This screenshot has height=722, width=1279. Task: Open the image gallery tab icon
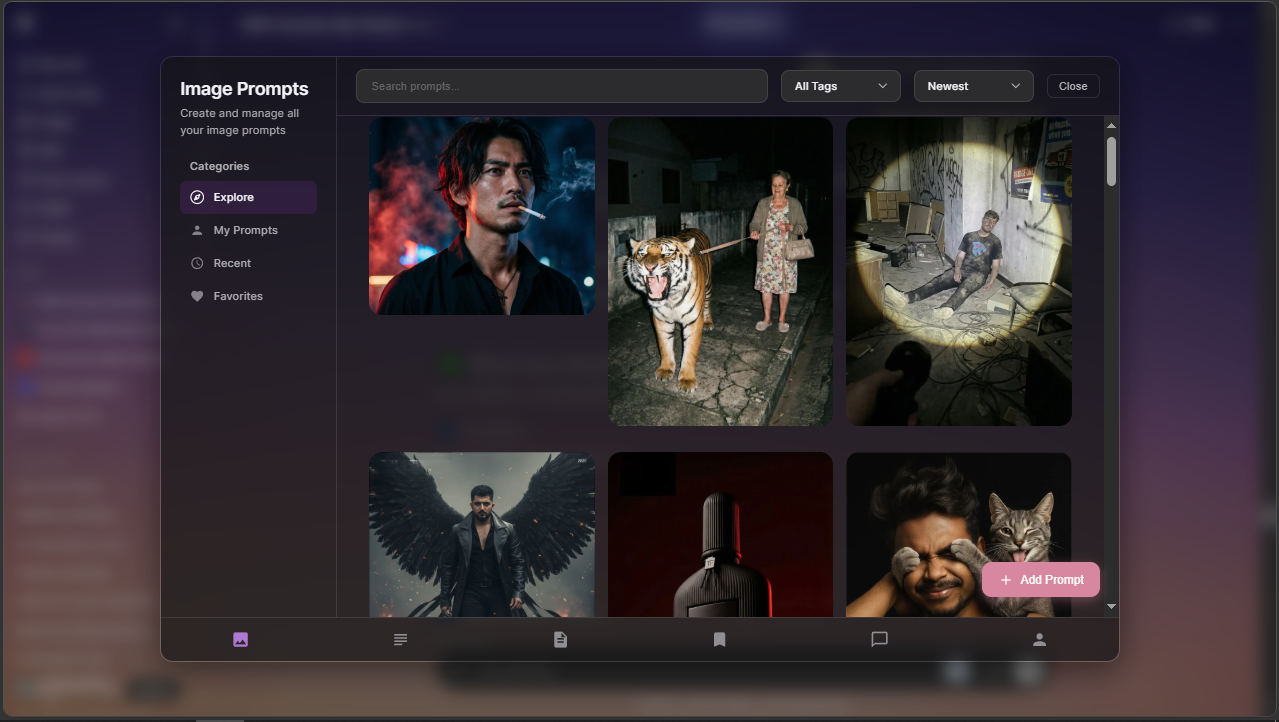click(240, 640)
